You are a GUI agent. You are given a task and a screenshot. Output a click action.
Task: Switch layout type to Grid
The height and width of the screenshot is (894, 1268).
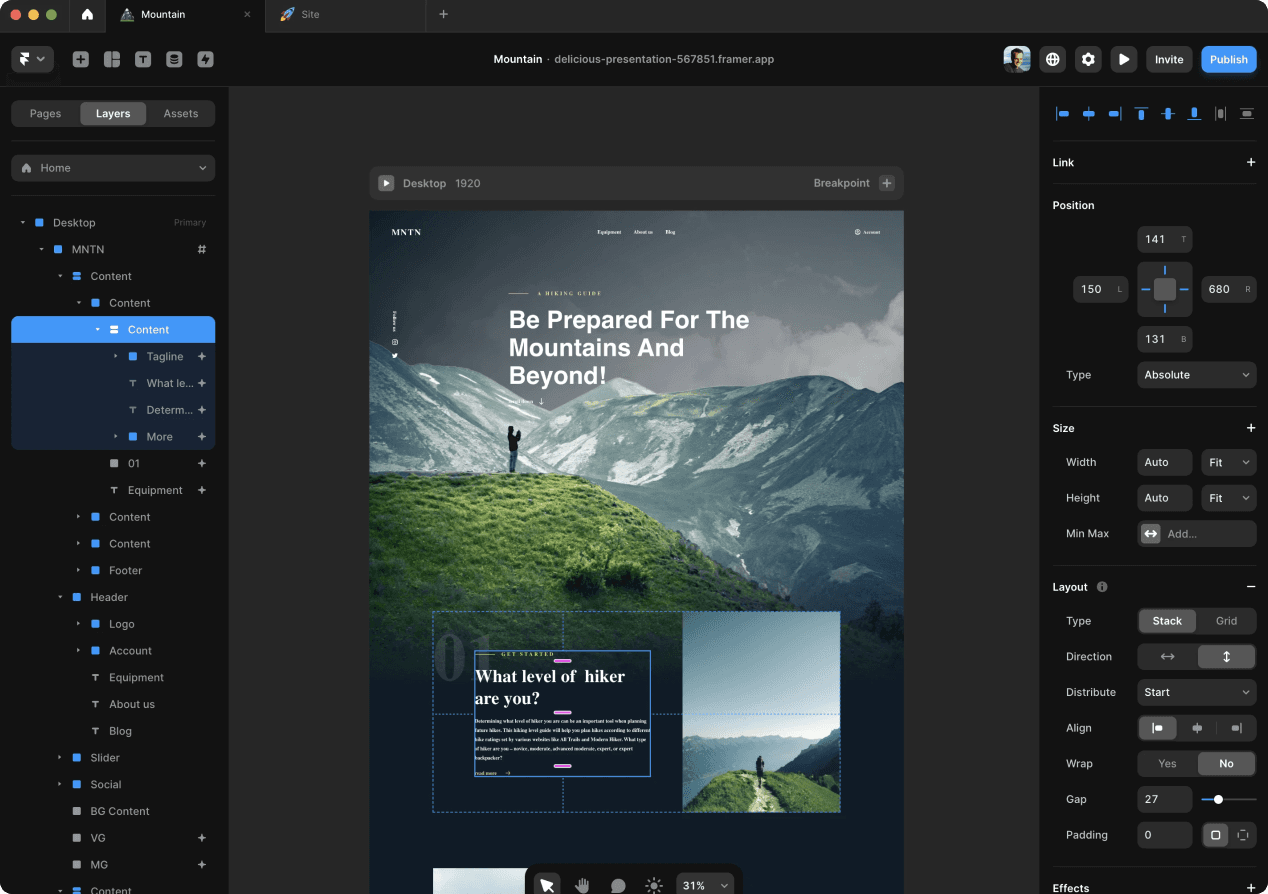coord(1226,621)
